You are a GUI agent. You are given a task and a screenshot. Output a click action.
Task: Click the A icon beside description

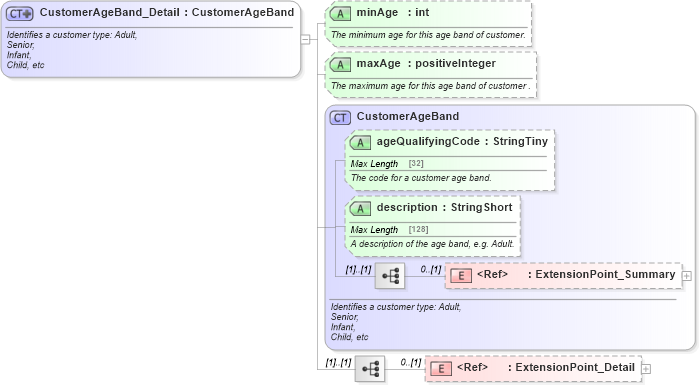(x=360, y=209)
